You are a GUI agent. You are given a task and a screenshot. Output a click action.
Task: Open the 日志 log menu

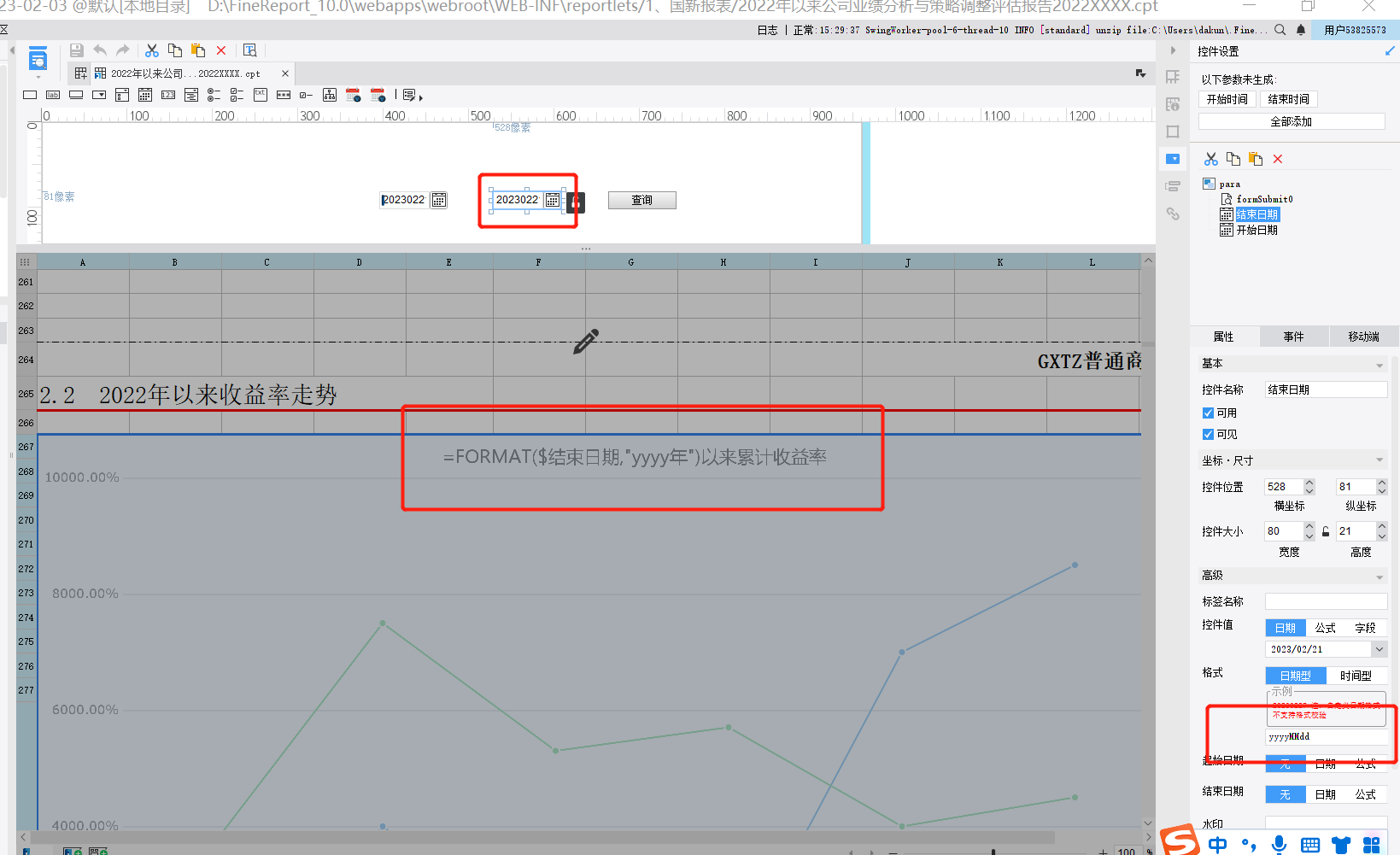[768, 30]
